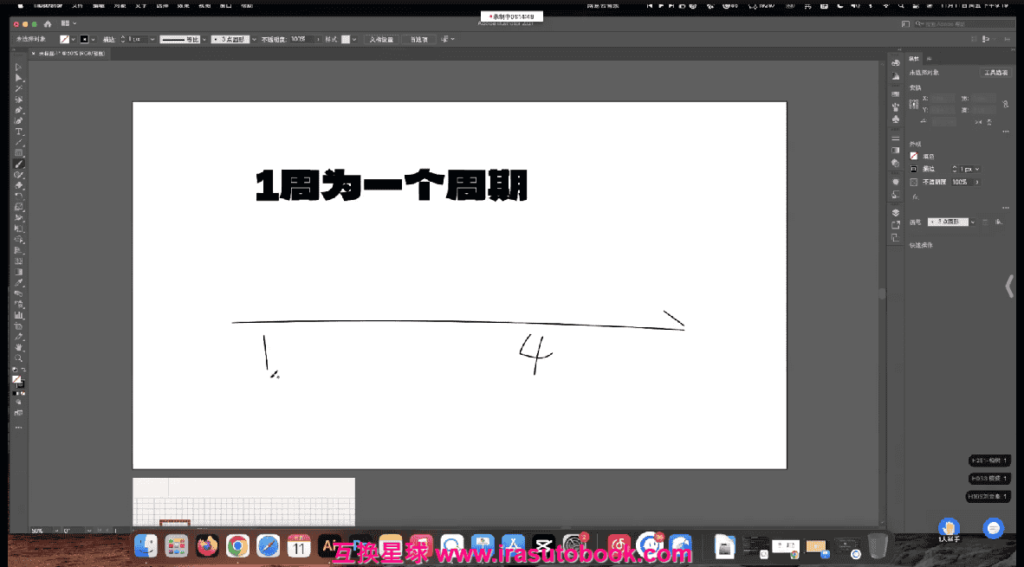
Task: Select the Eyedropper tool
Action: [18, 283]
